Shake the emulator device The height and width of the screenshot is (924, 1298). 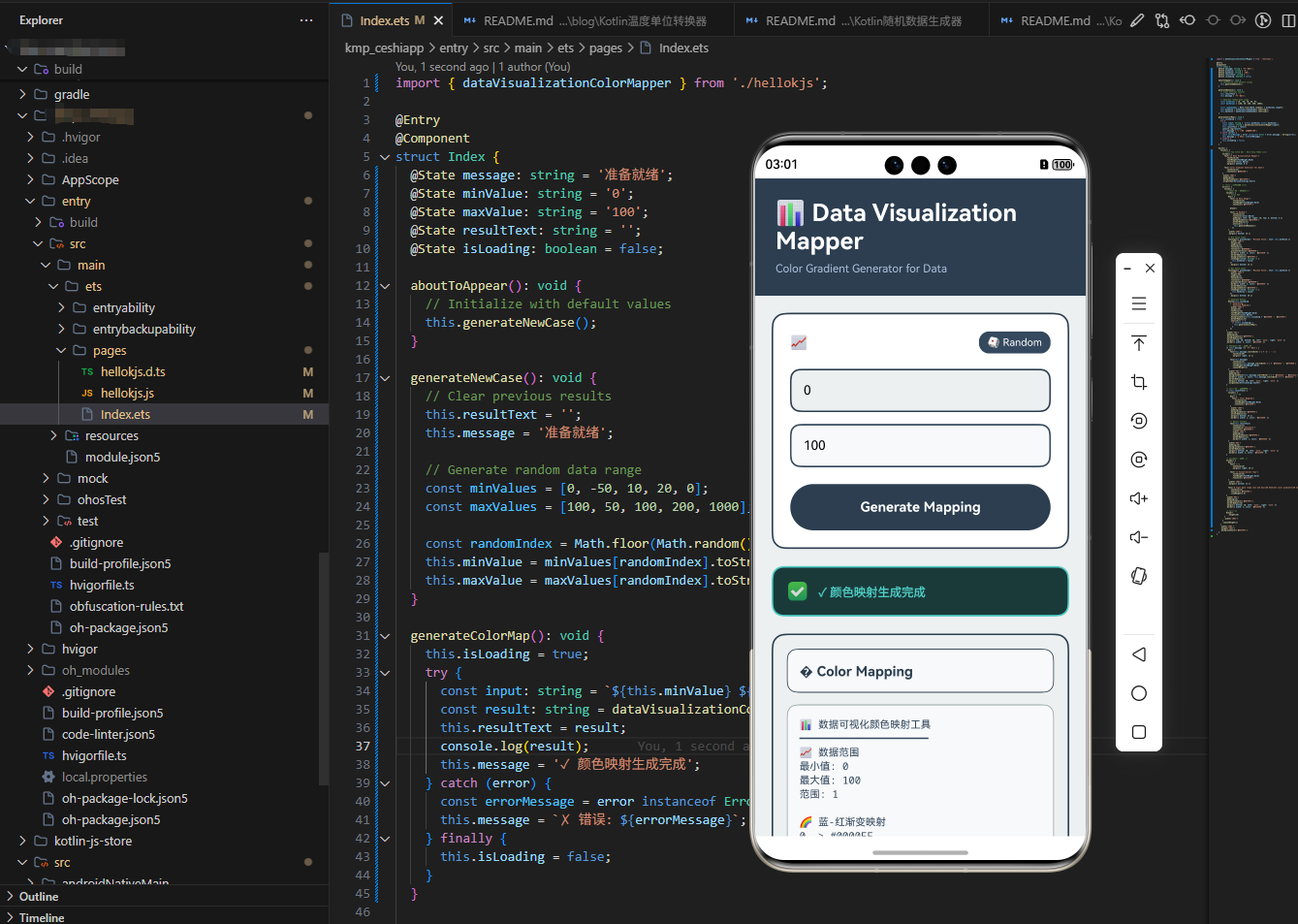(x=1139, y=576)
